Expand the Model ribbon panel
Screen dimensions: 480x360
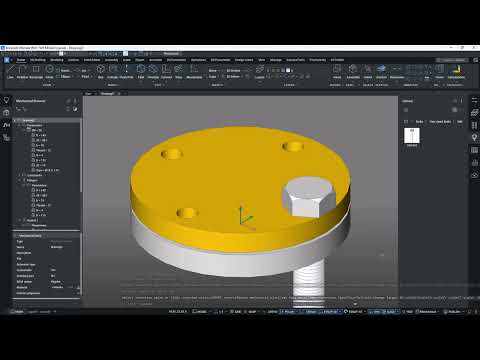[113, 85]
